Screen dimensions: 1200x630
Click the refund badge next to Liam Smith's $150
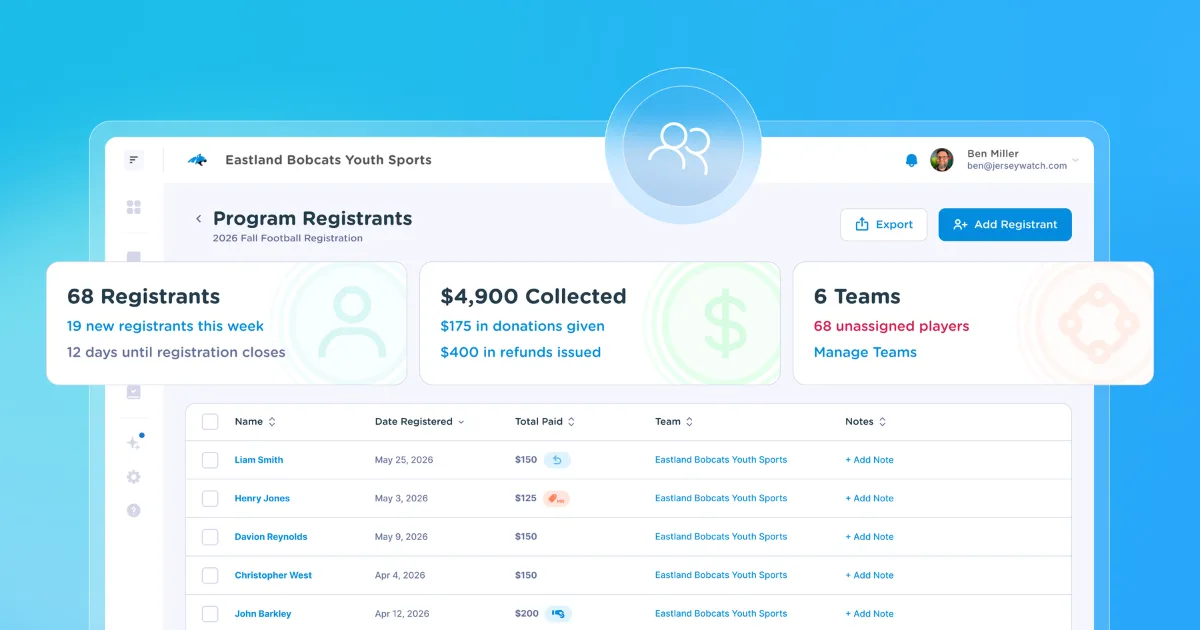[x=557, y=460]
